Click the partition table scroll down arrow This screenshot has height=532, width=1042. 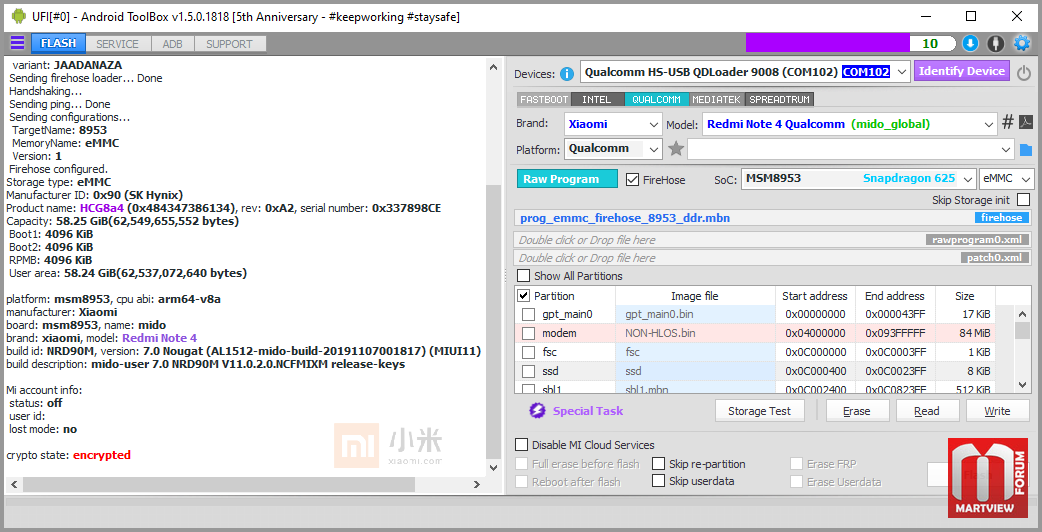tap(1022, 383)
